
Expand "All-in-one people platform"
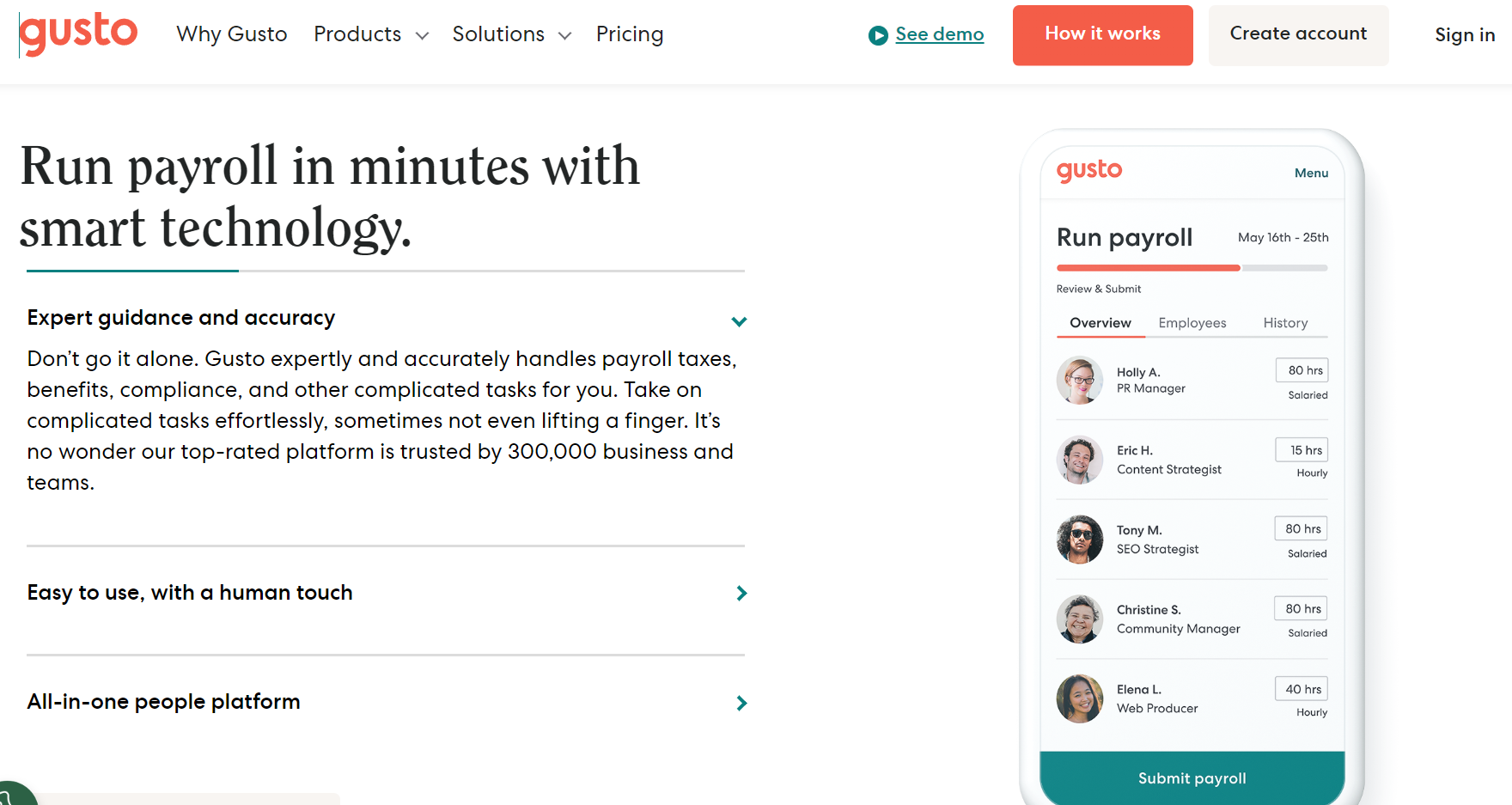point(741,703)
